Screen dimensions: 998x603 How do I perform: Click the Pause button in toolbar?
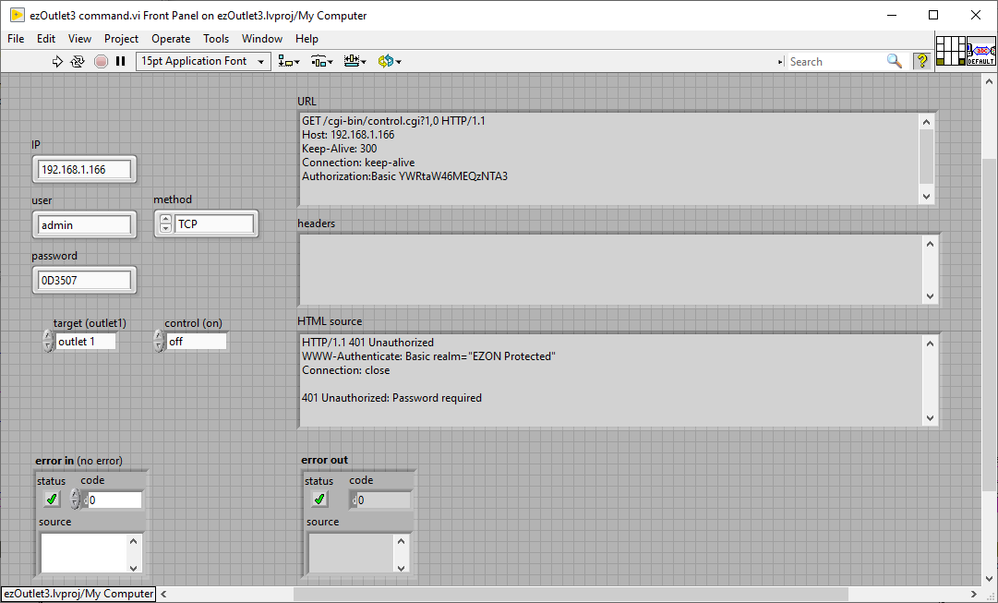(x=121, y=62)
